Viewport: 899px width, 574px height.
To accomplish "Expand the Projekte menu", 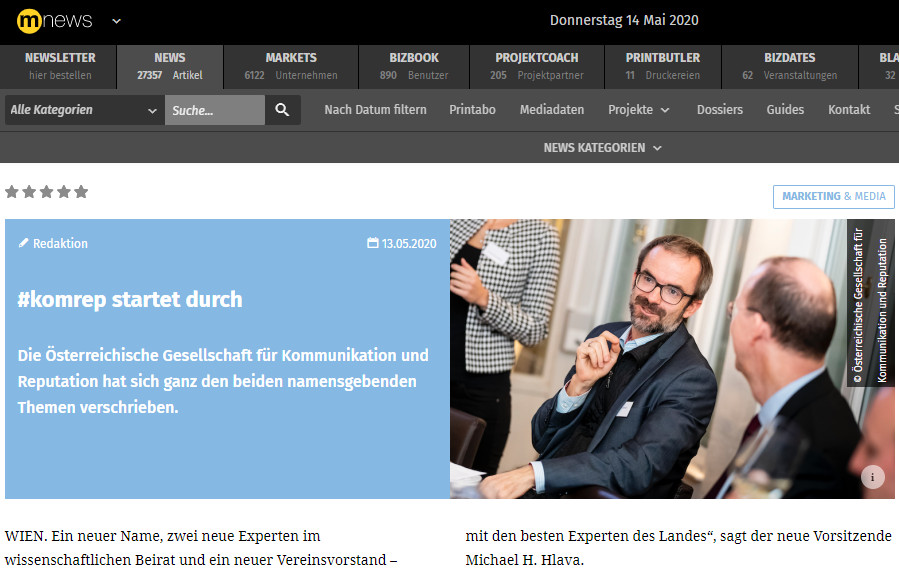I will pos(638,110).
